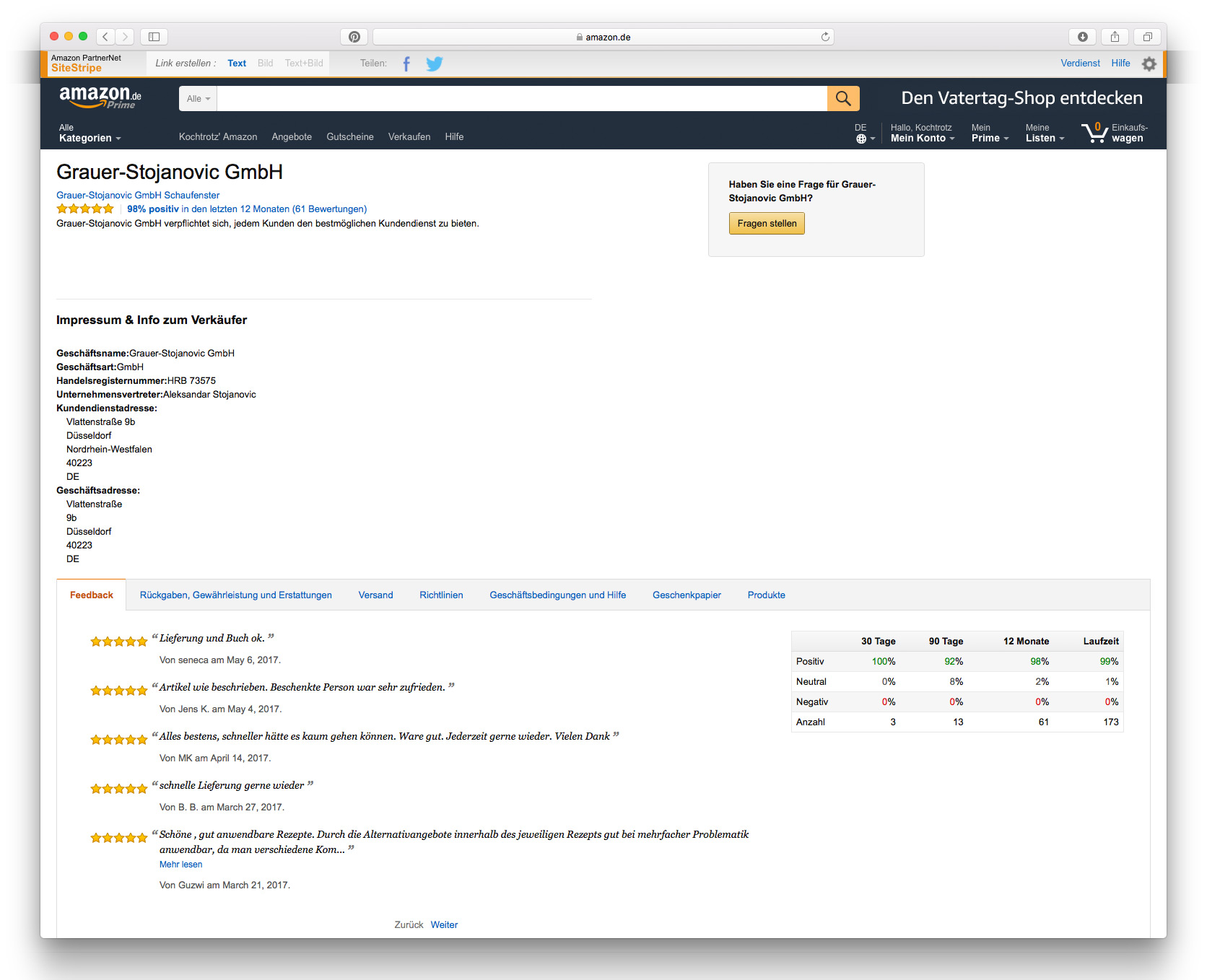Click the five-star seller rating icon
The width and height of the screenshot is (1207, 980).
click(x=85, y=209)
